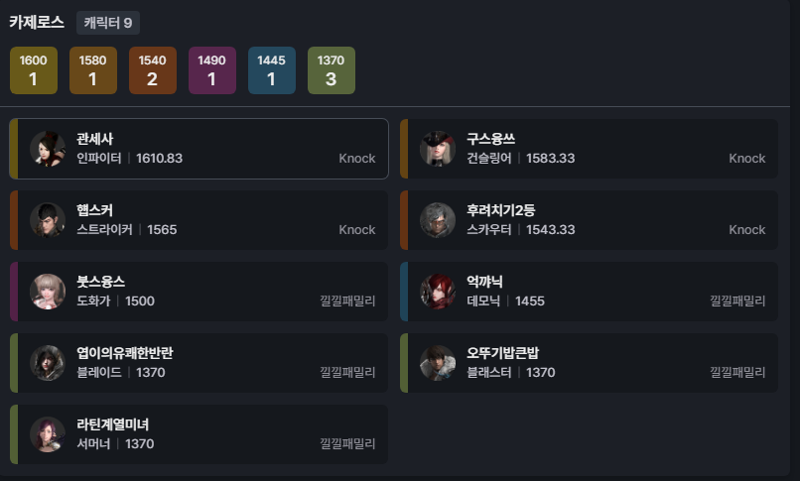This screenshot has height=481, width=800.
Task: Click the 구스용쓰 gunslinger avatar
Action: (x=438, y=149)
